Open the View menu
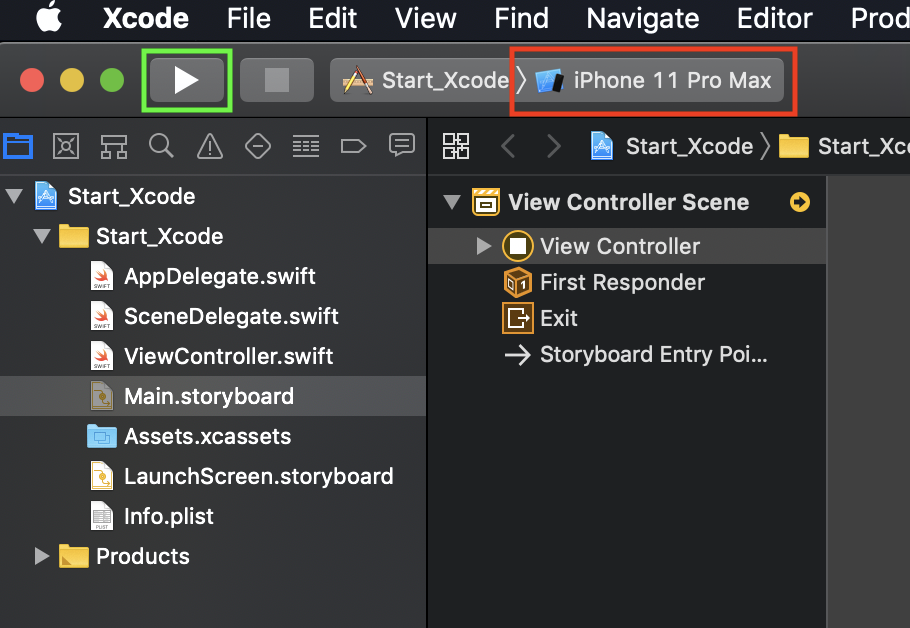 pyautogui.click(x=425, y=18)
